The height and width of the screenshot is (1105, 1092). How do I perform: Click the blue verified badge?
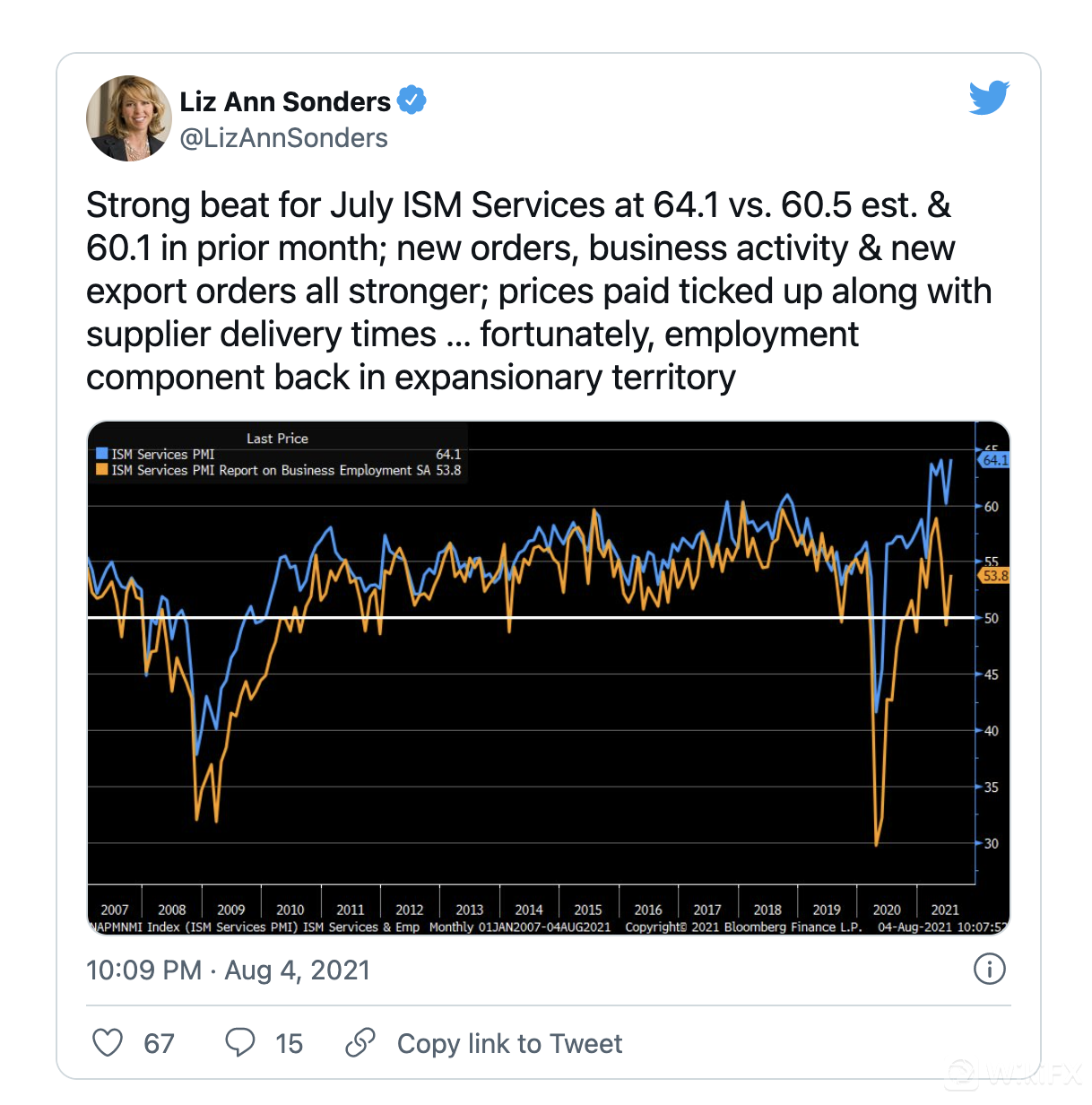point(412,100)
